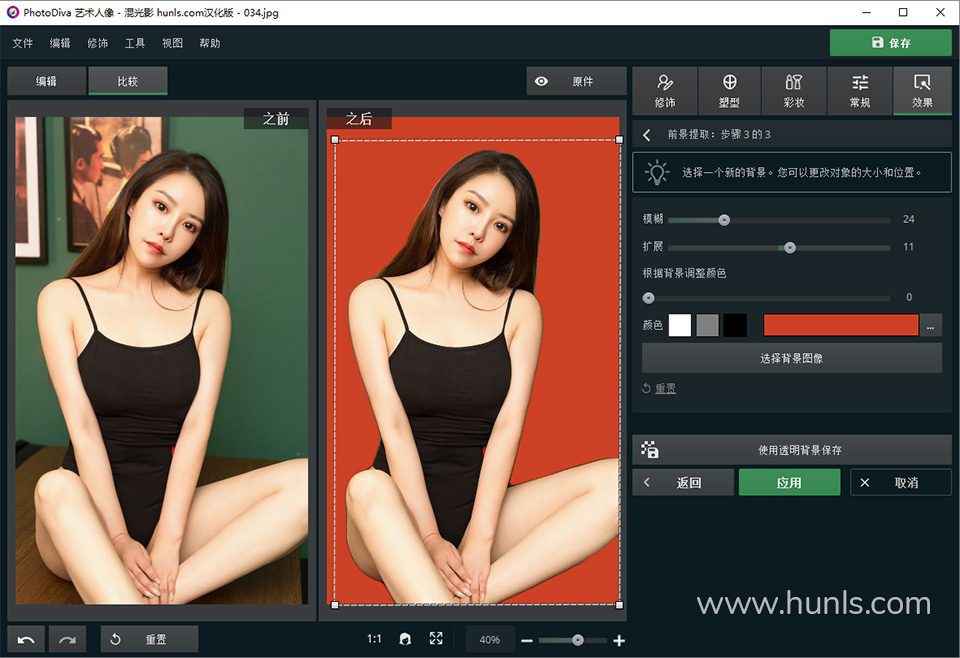Viewport: 960px width, 658px height.
Task: Click the bottom-right selection handle on after image
Action: point(619,605)
